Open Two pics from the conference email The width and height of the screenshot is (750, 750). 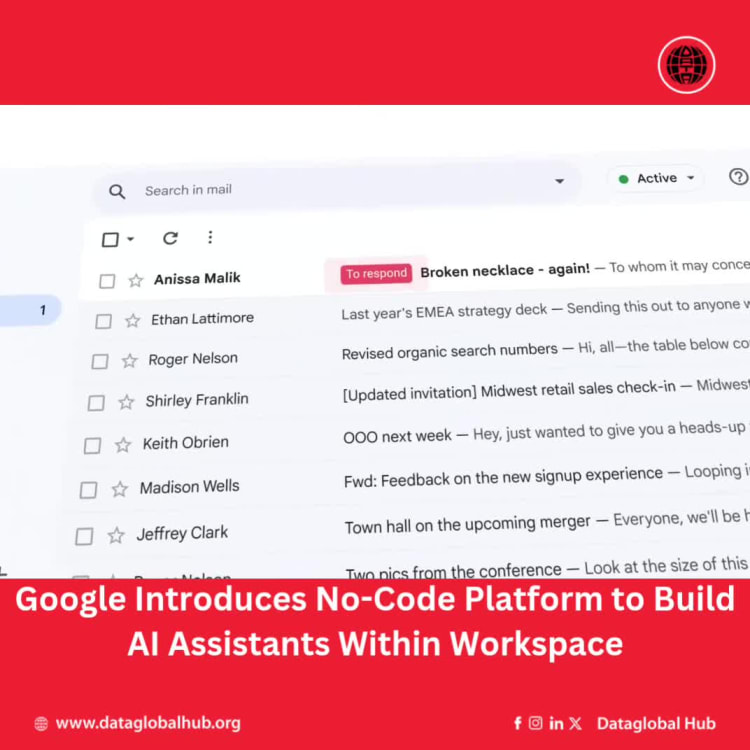point(453,571)
